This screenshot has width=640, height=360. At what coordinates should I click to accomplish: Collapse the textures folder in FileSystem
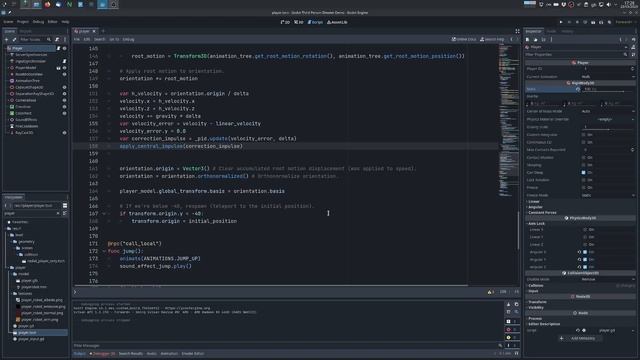click(x=12, y=293)
